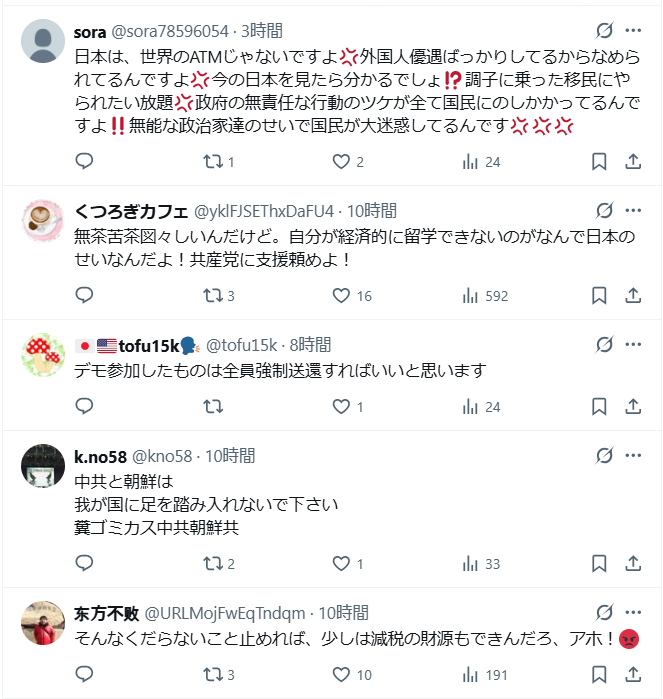
Task: Open more options menu on k.no58's post
Action: [x=633, y=455]
